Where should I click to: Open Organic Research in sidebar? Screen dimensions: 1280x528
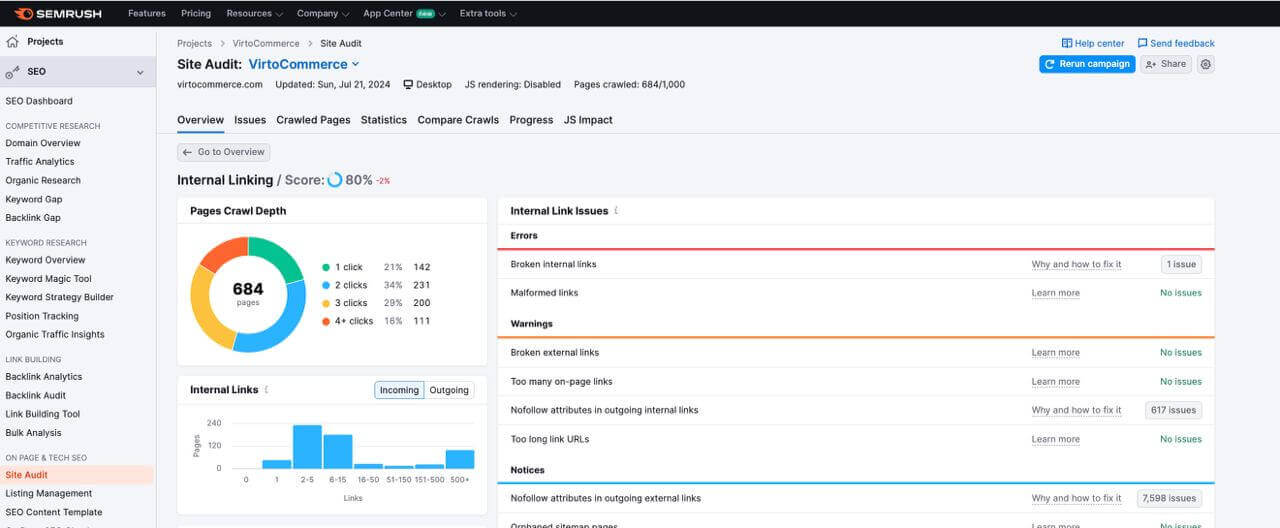(x=43, y=181)
